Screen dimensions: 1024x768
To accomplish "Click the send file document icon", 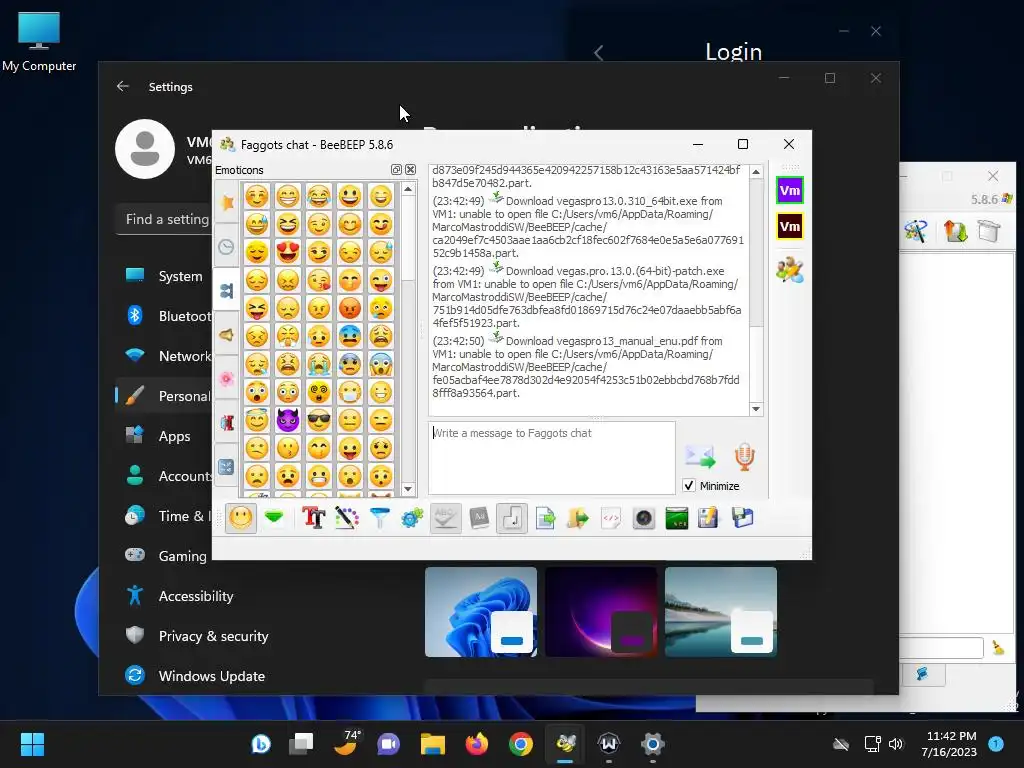I will [545, 519].
